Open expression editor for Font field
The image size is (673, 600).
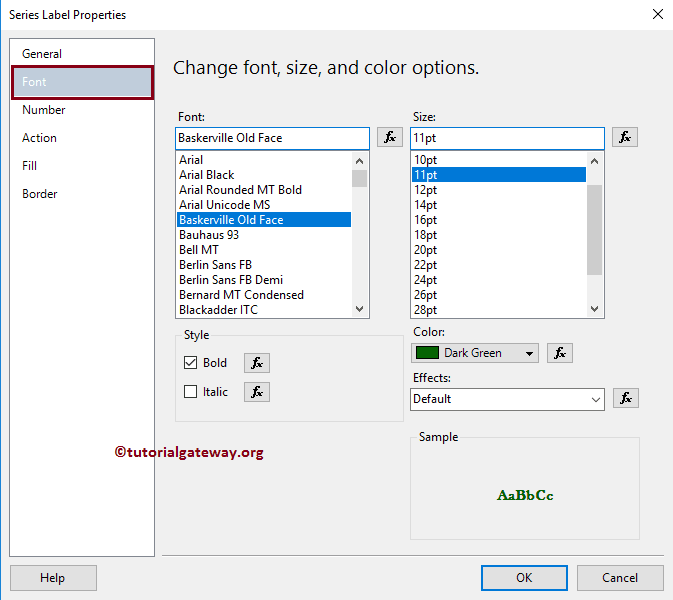click(x=390, y=137)
